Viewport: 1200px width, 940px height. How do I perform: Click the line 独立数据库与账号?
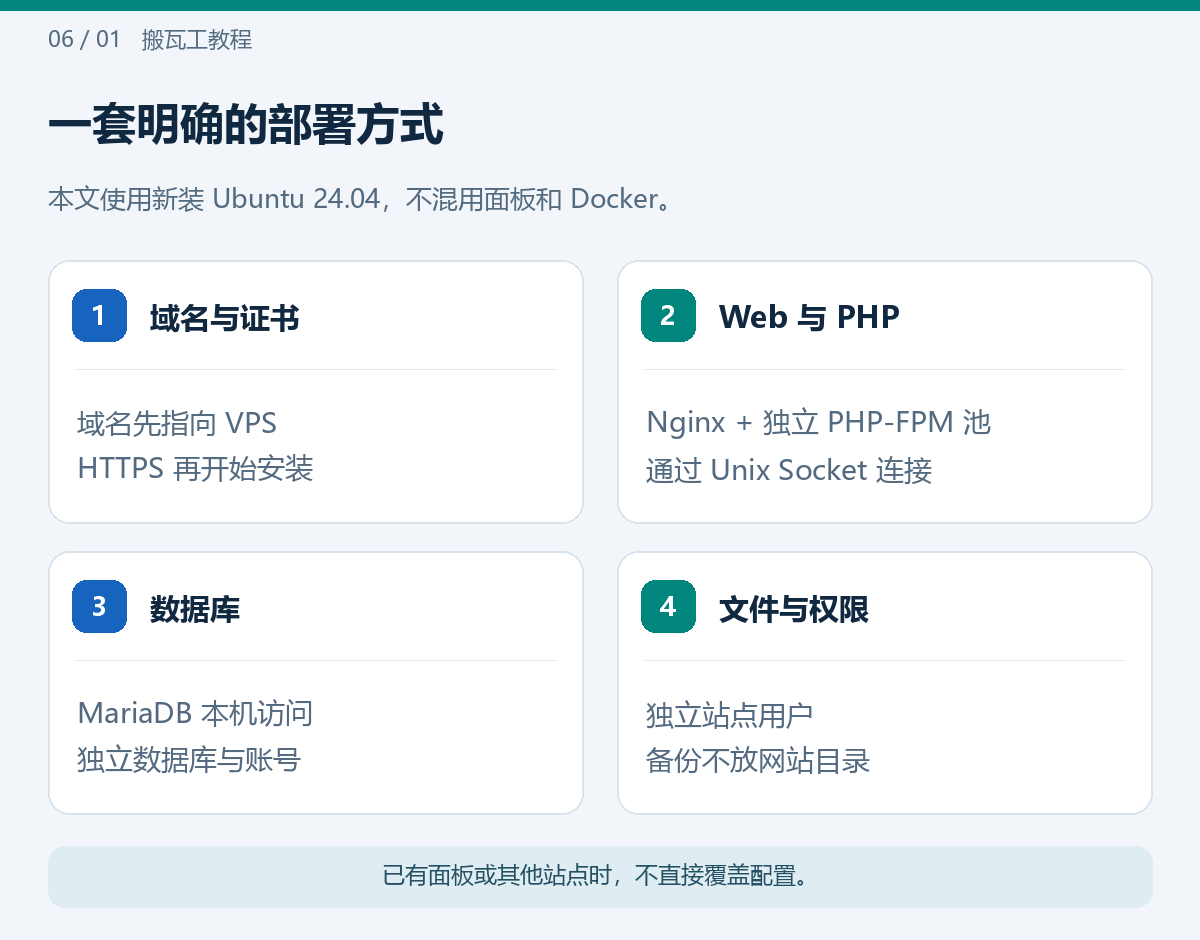point(189,760)
